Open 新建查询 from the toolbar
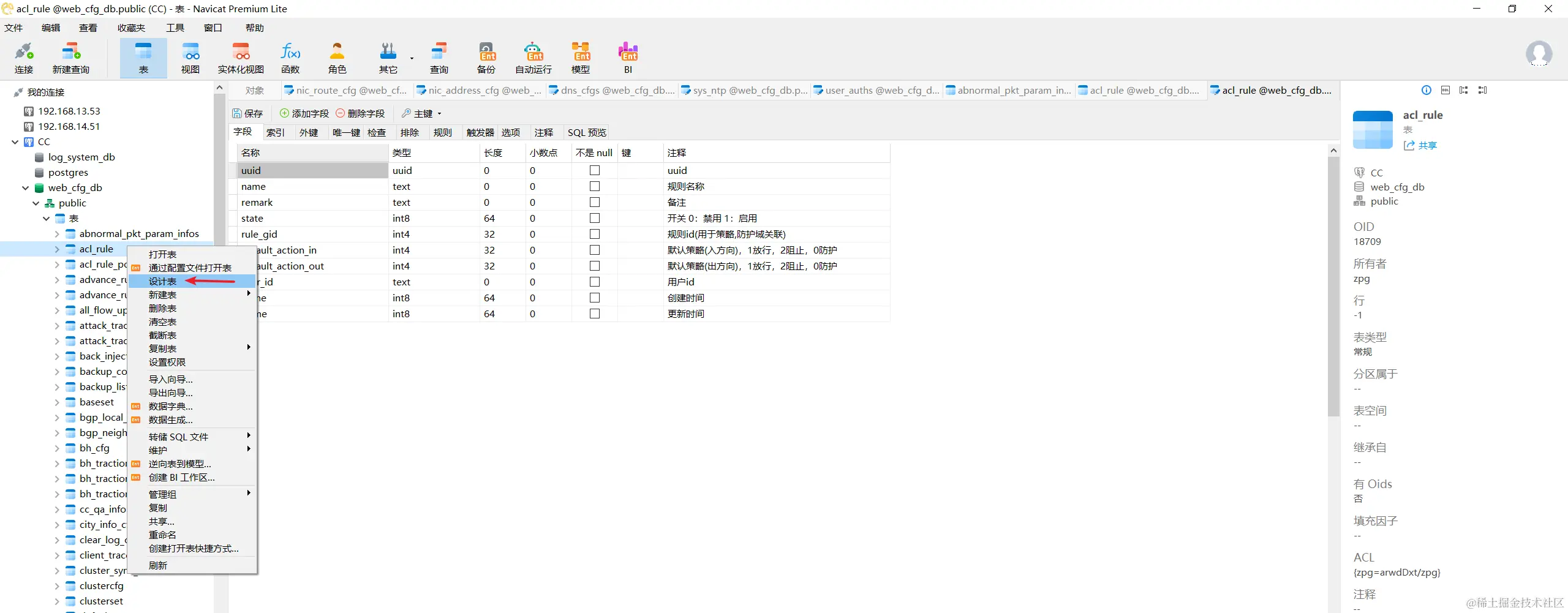The image size is (1568, 613). [71, 58]
